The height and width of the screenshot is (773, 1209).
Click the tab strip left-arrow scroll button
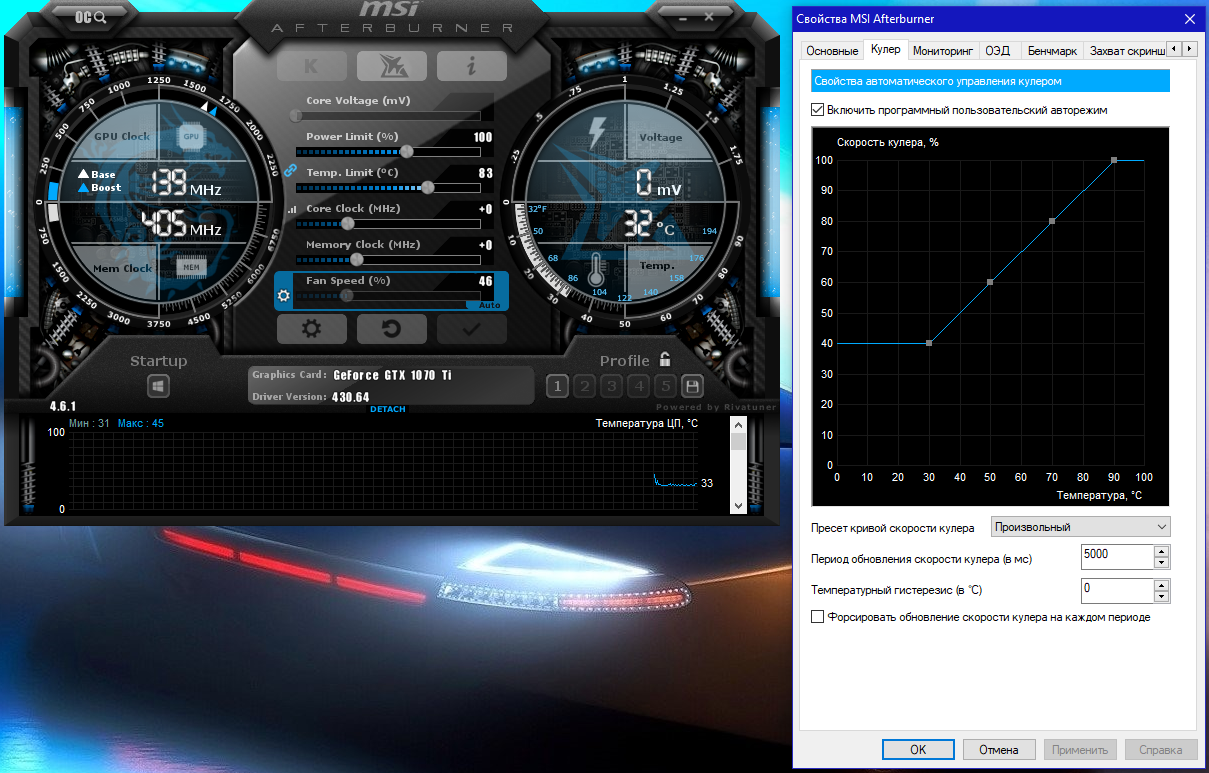pyautogui.click(x=1175, y=48)
